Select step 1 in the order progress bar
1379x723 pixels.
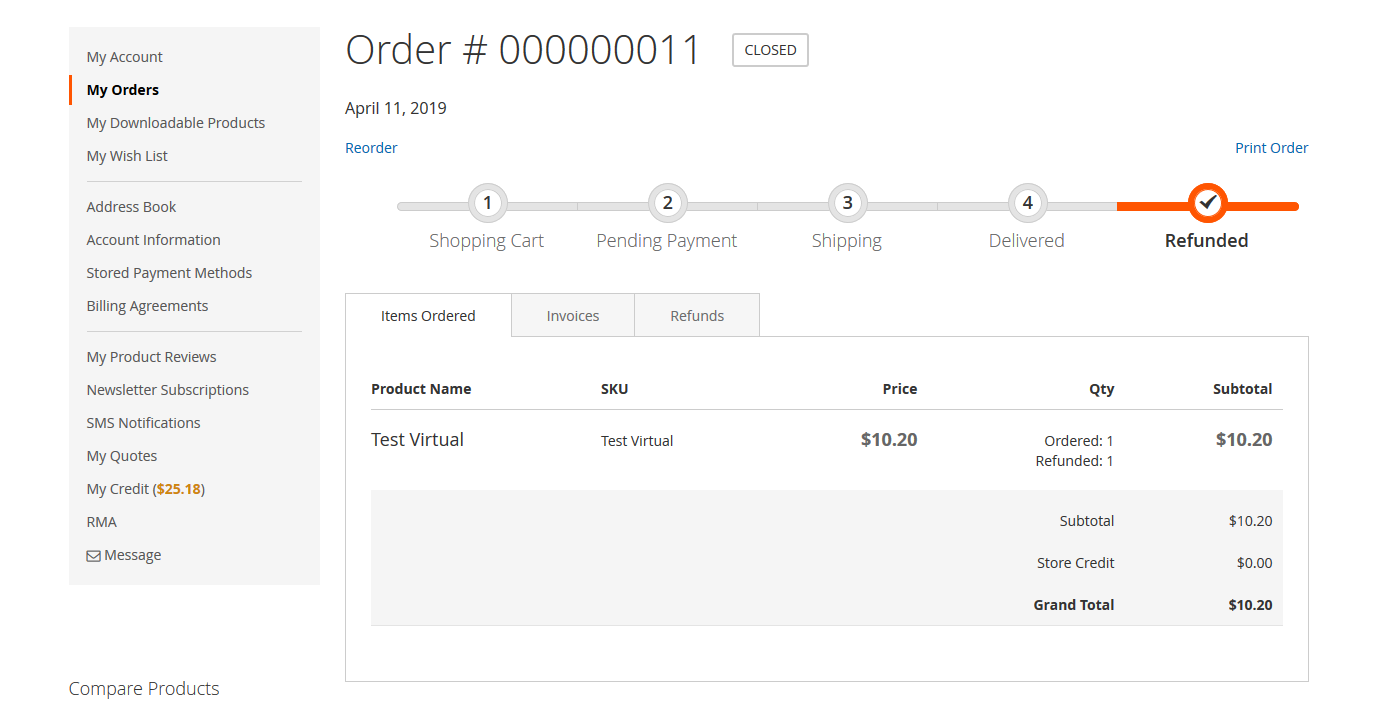click(x=487, y=203)
